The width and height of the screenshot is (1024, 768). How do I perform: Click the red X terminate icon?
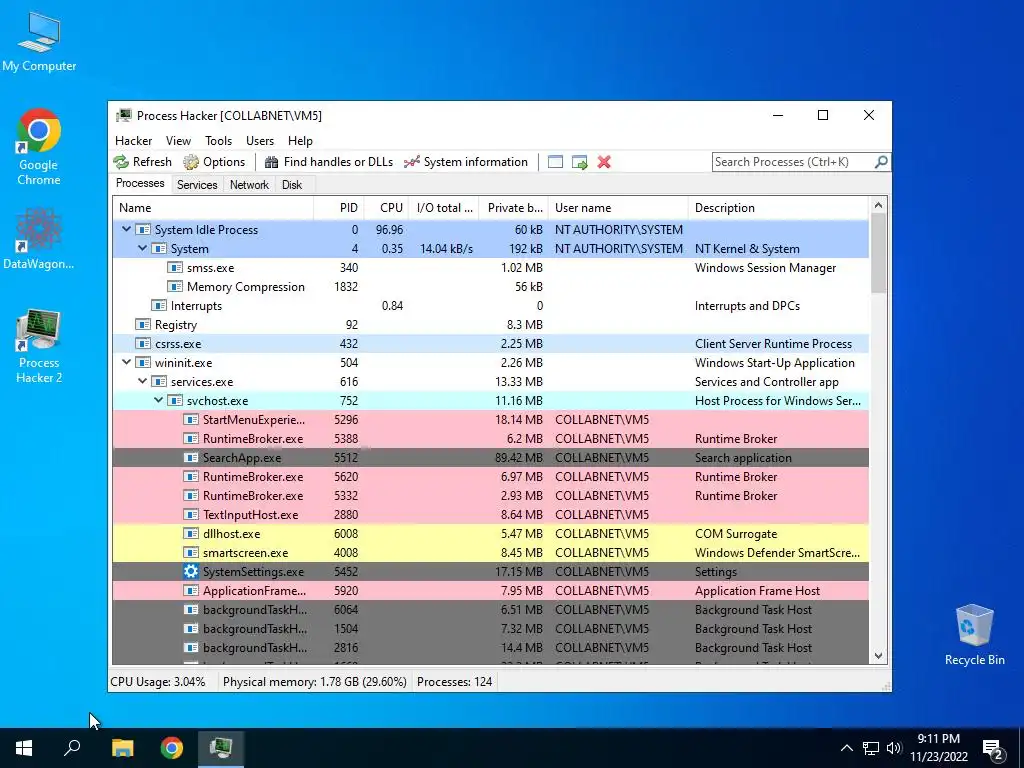(x=604, y=162)
